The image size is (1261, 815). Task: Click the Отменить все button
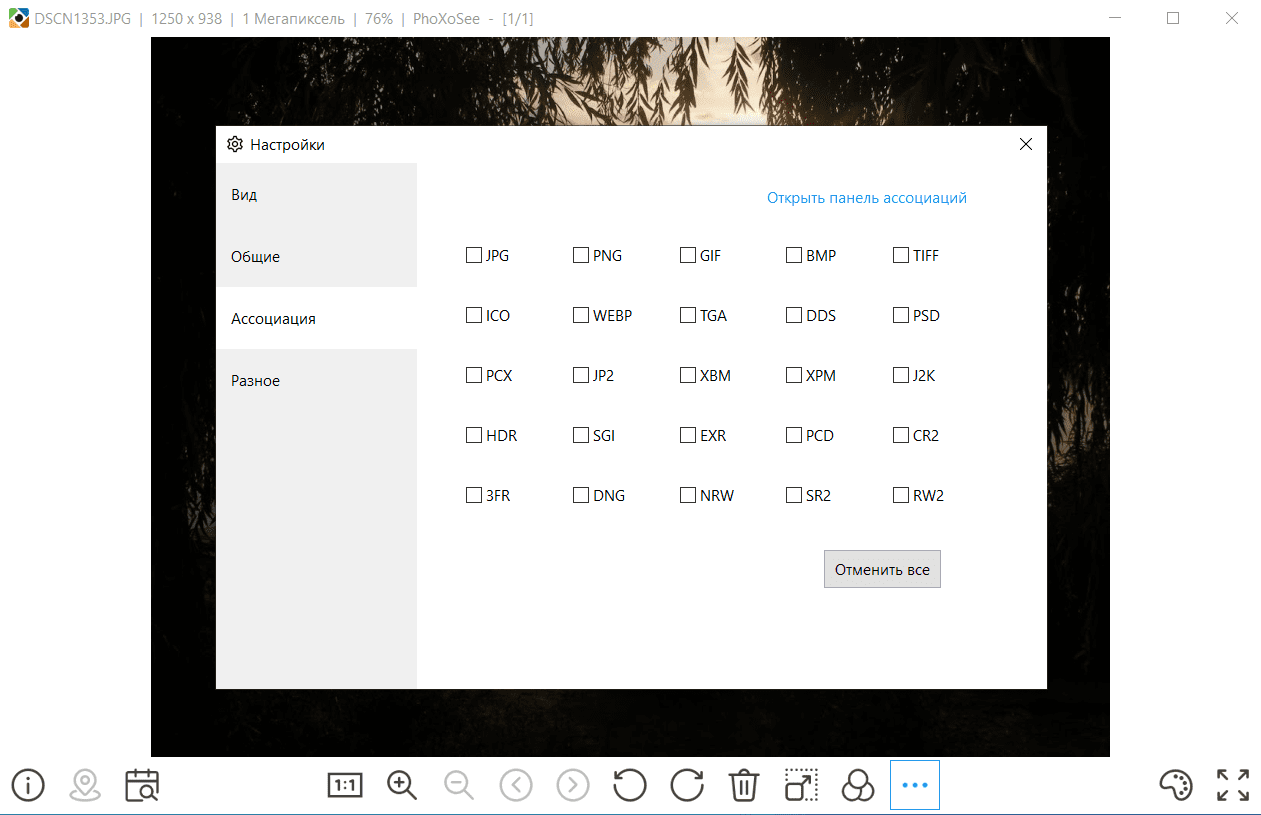[x=882, y=569]
